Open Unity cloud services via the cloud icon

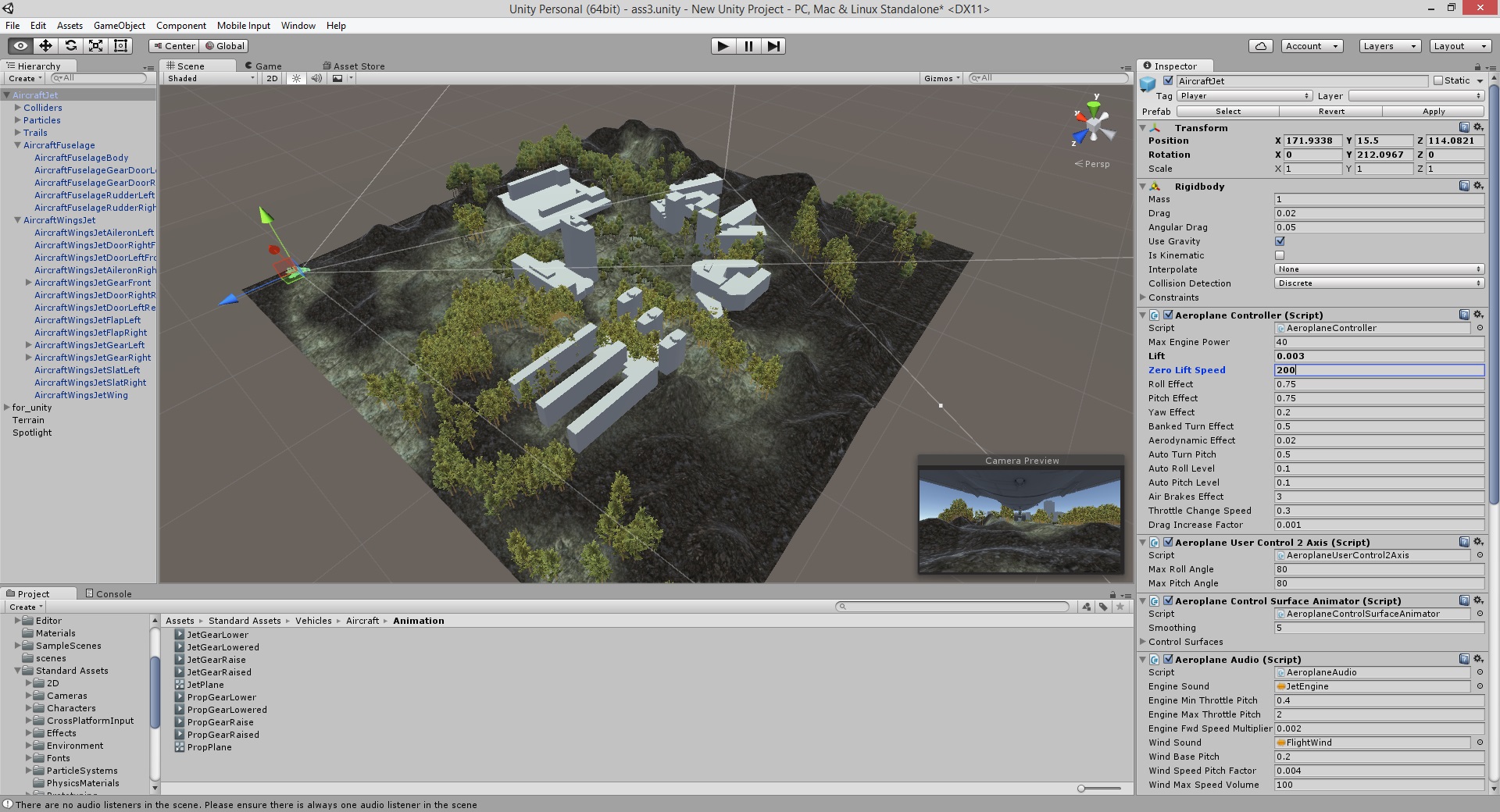(1259, 45)
